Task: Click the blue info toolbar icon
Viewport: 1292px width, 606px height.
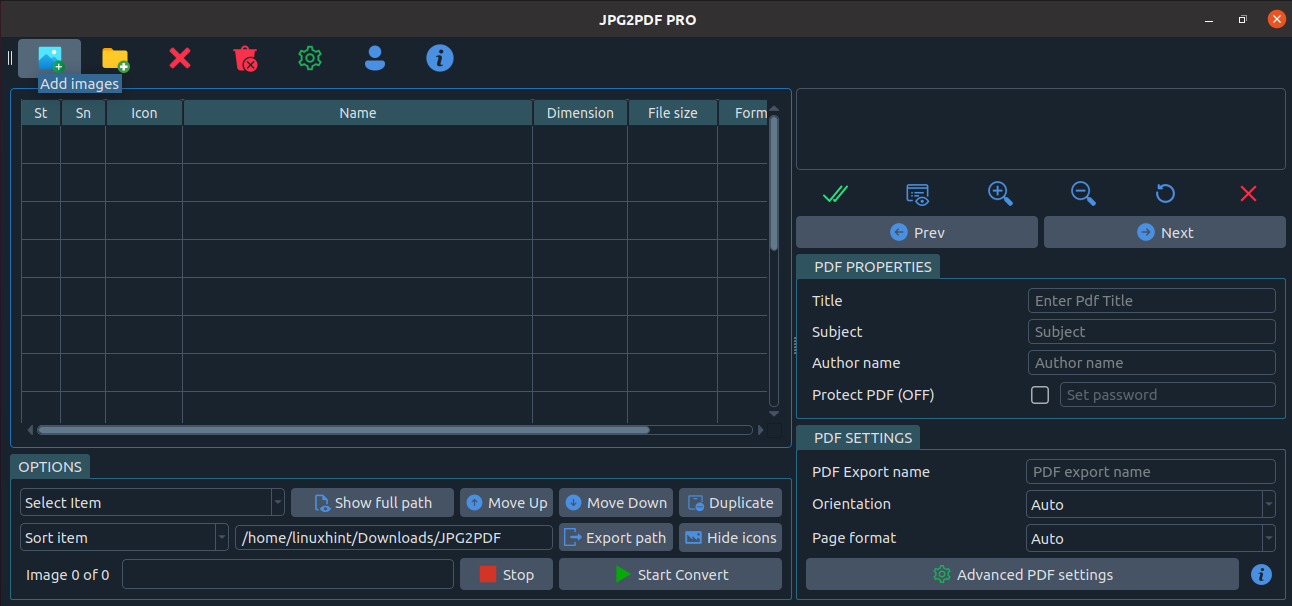Action: [440, 58]
